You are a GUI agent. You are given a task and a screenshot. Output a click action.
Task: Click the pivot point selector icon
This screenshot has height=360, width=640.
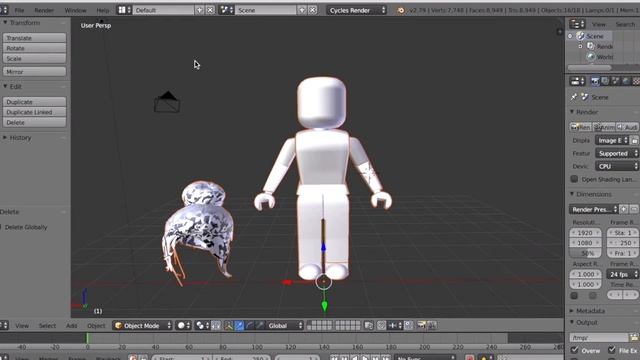click(x=202, y=325)
